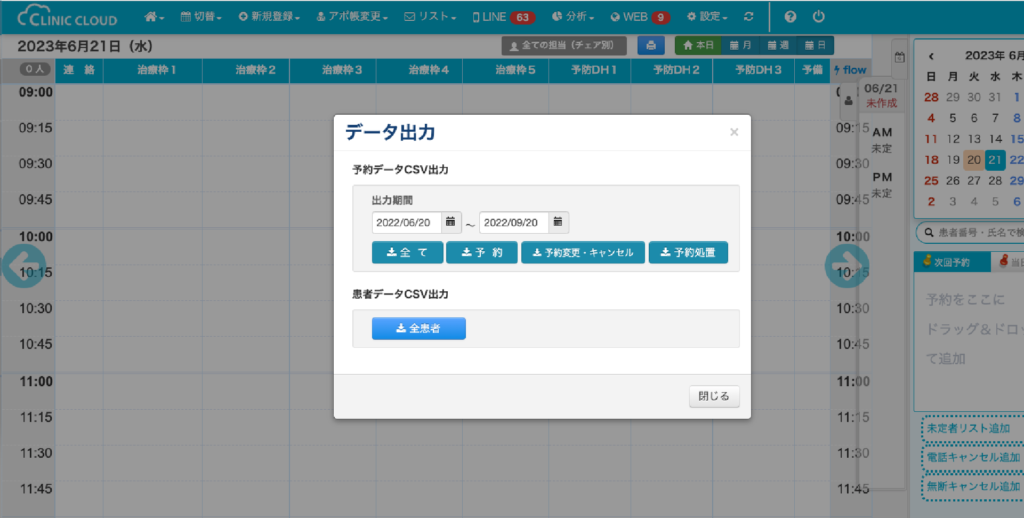Switch calendar to 週 view
This screenshot has width=1024, height=518.
click(x=777, y=45)
